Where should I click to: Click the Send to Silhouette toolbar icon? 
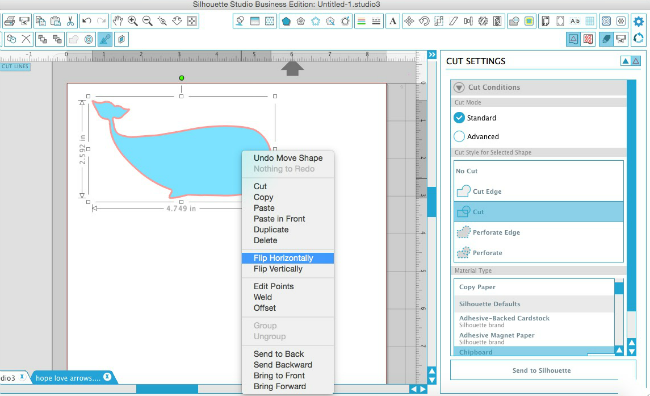tap(24, 21)
